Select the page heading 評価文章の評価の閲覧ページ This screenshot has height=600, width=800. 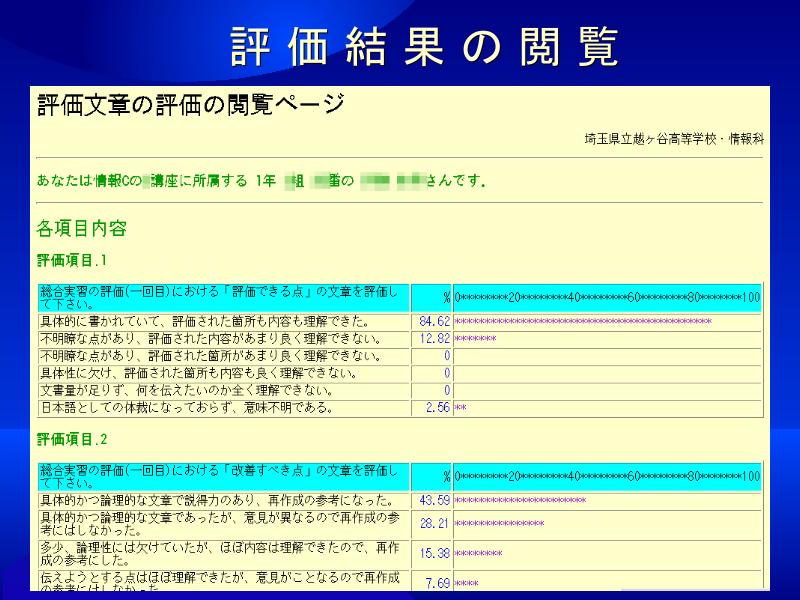(190, 104)
